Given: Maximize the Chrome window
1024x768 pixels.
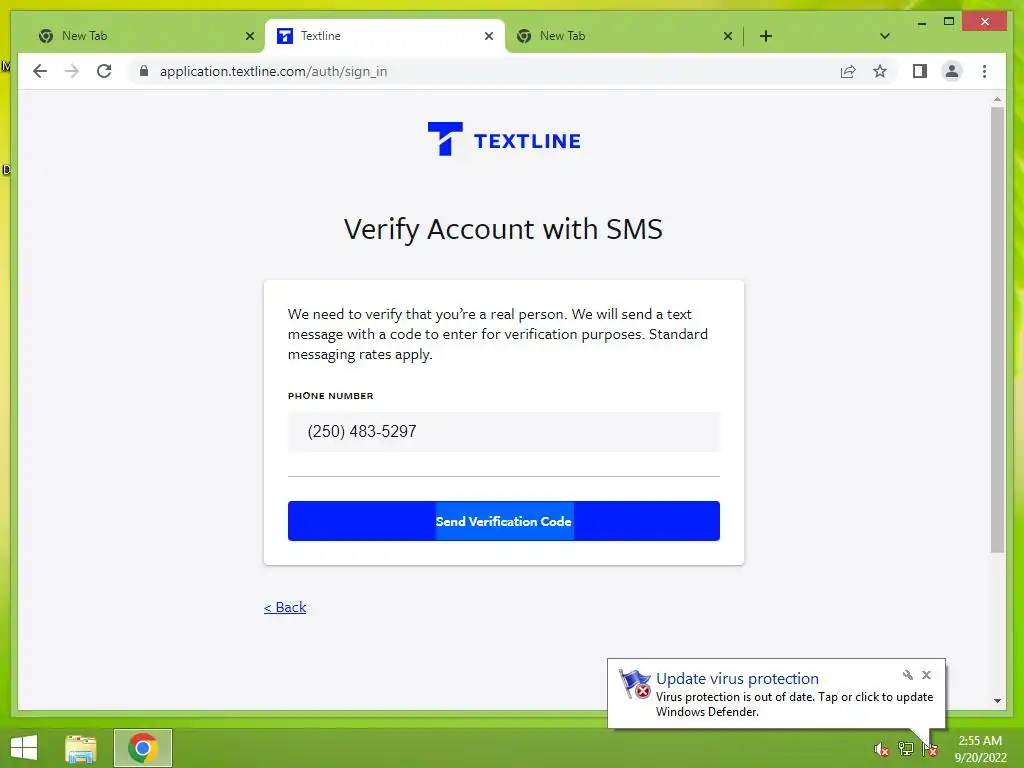Looking at the screenshot, I should (949, 22).
